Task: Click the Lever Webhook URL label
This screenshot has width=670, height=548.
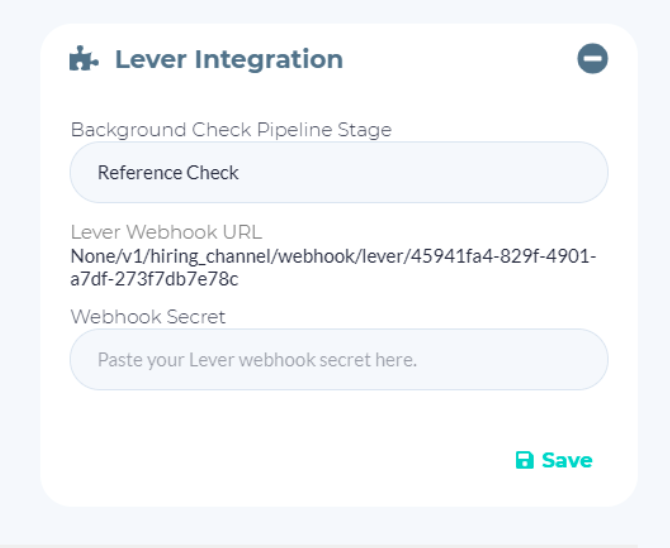Action: pyautogui.click(x=166, y=232)
